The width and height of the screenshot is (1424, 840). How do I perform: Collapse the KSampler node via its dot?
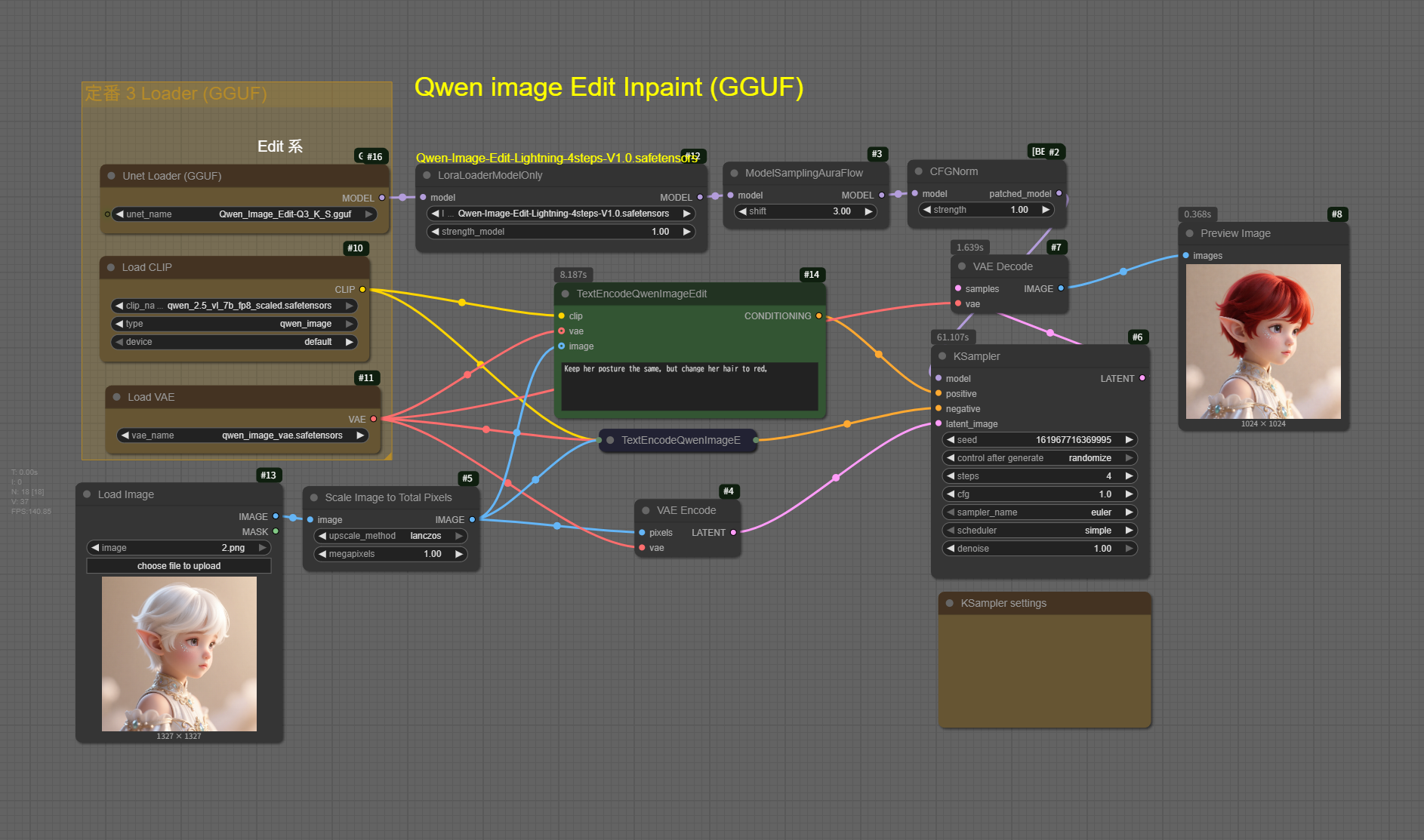942,356
